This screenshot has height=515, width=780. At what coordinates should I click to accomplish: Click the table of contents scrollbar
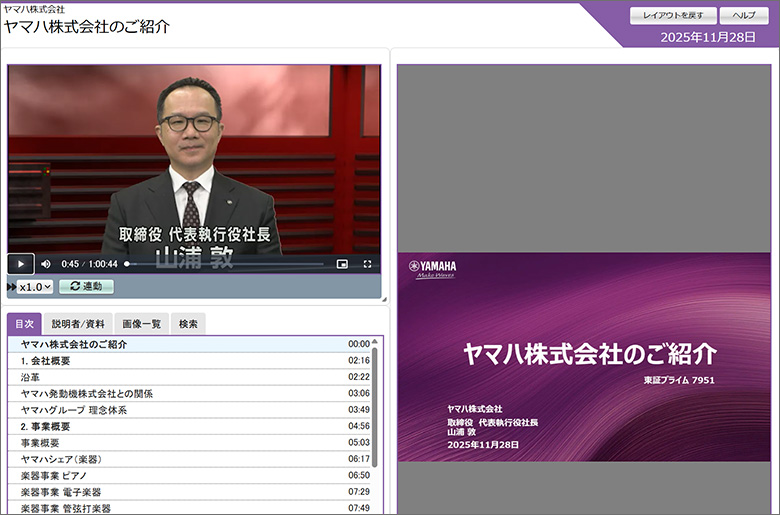point(375,407)
